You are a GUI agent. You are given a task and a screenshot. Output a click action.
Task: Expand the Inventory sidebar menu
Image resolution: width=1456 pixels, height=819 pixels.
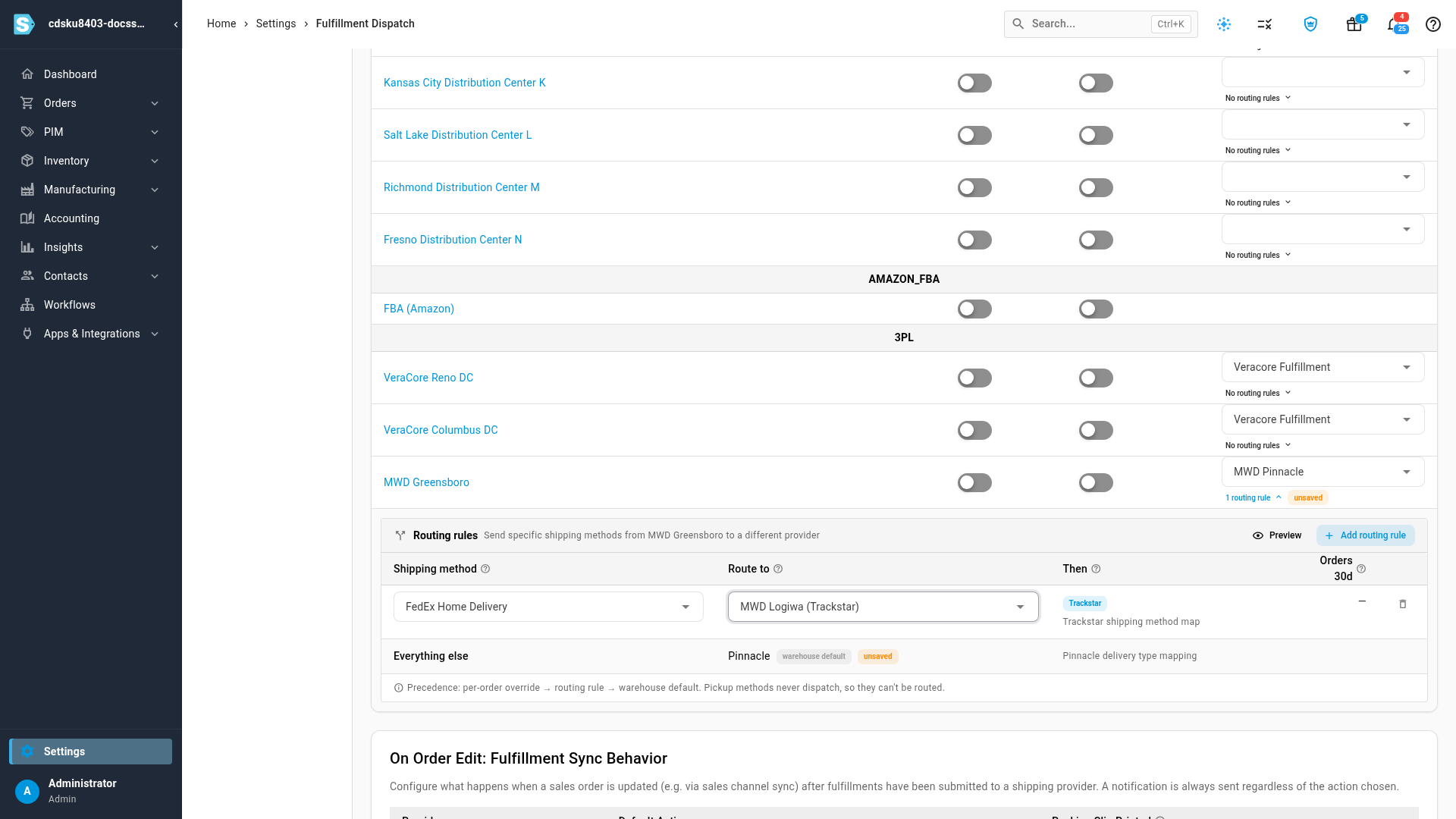[91, 161]
